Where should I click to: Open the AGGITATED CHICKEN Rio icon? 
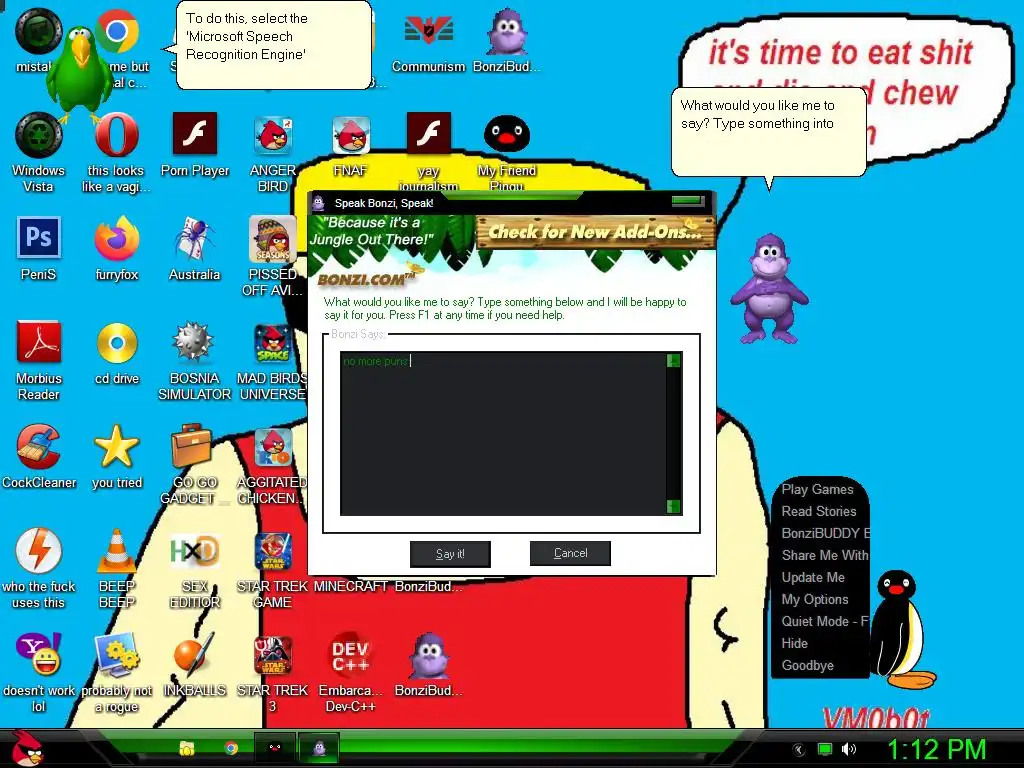tap(273, 447)
